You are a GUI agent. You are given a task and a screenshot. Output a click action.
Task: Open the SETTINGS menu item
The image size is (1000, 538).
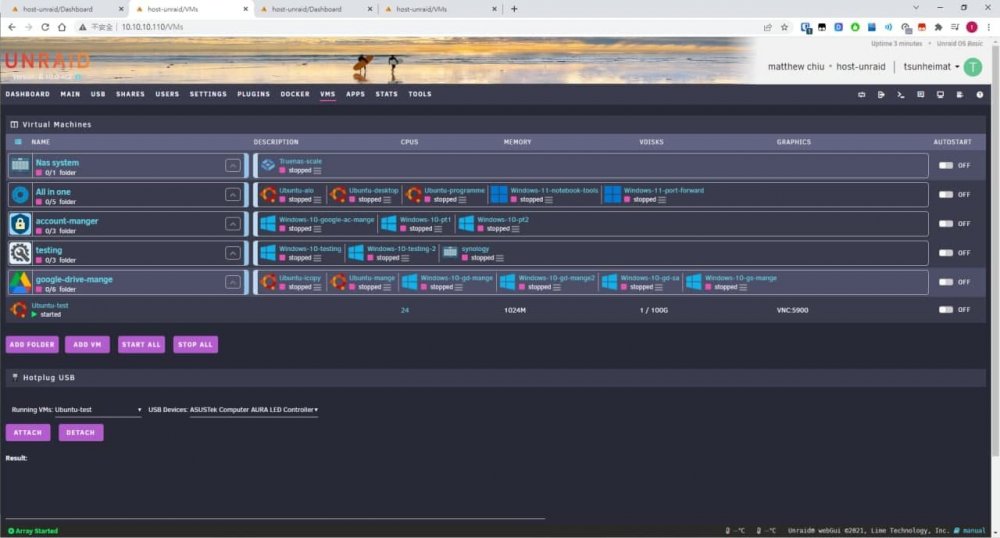click(208, 94)
